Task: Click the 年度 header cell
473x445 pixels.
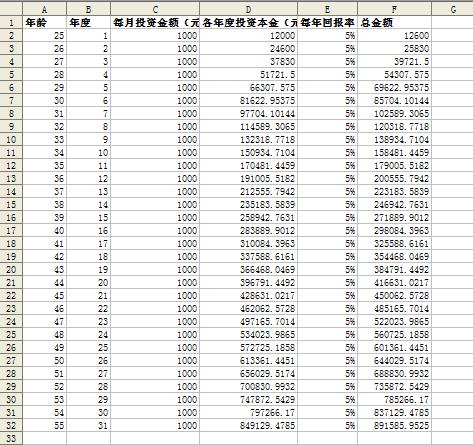Action: (88, 22)
